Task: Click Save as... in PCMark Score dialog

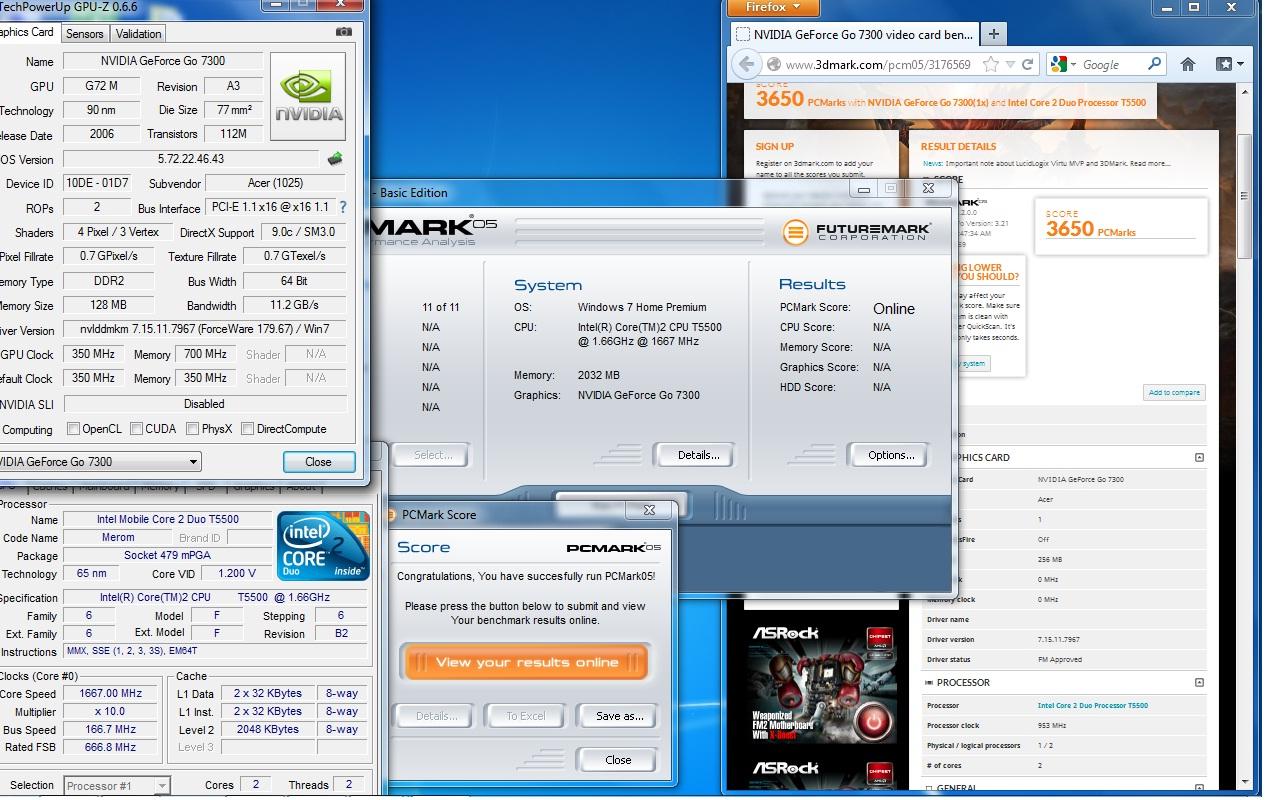Action: click(x=619, y=716)
